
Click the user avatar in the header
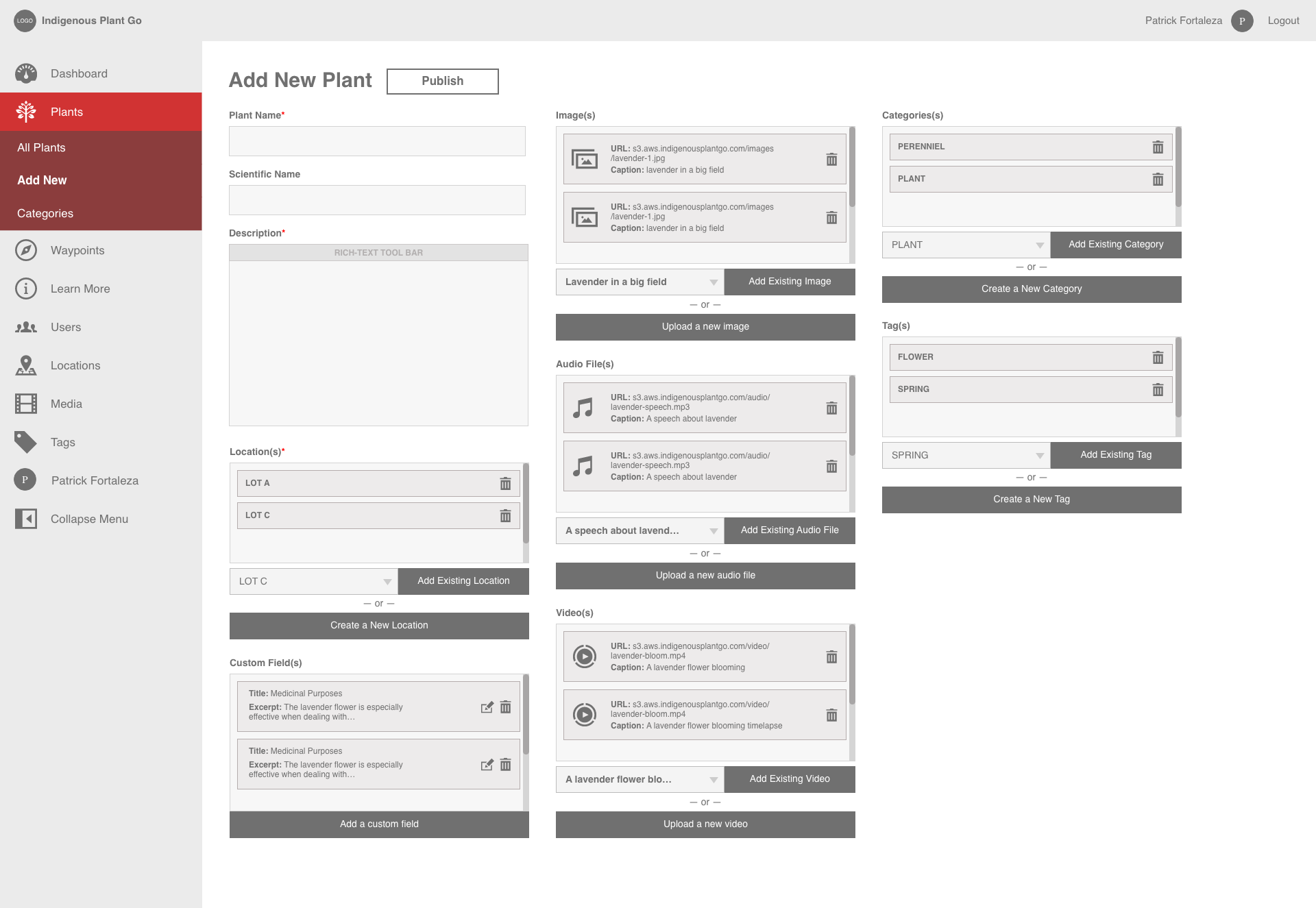1241,21
